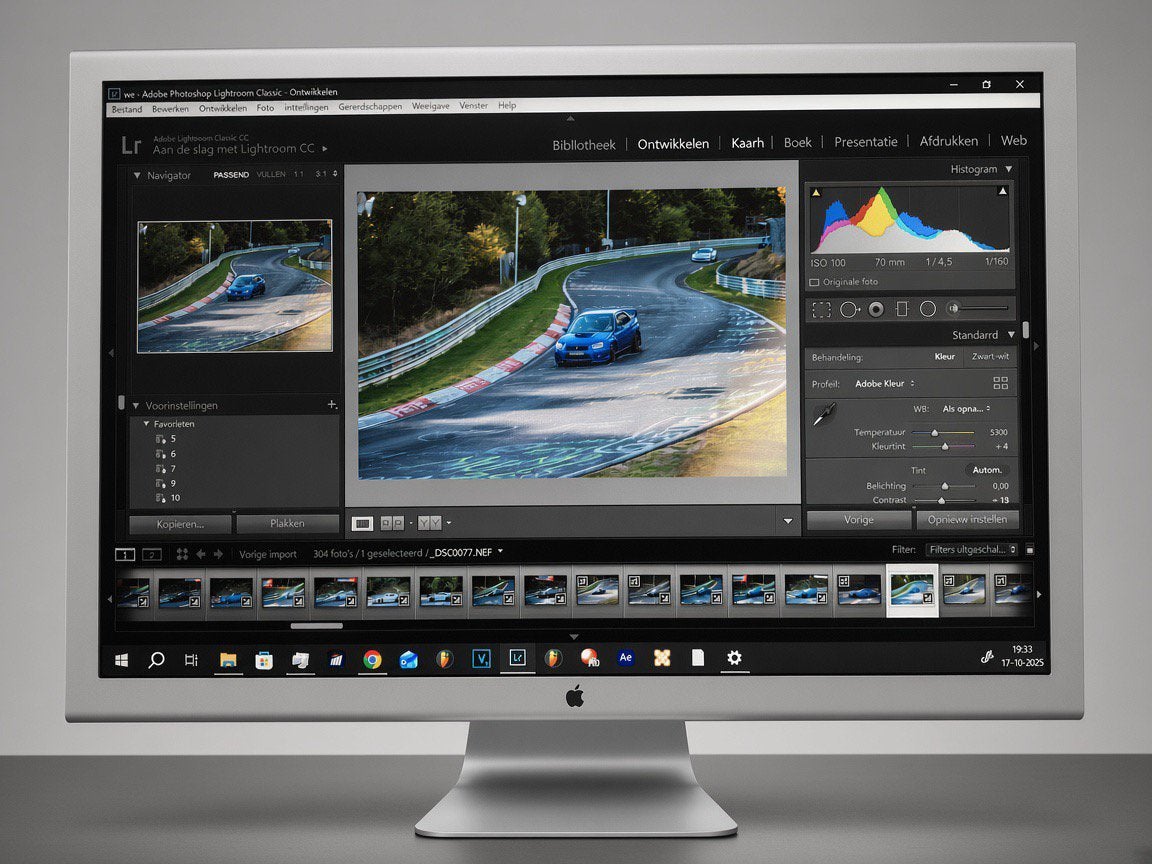This screenshot has height=864, width=1152.
Task: Click the Vorige button
Action: [x=859, y=519]
